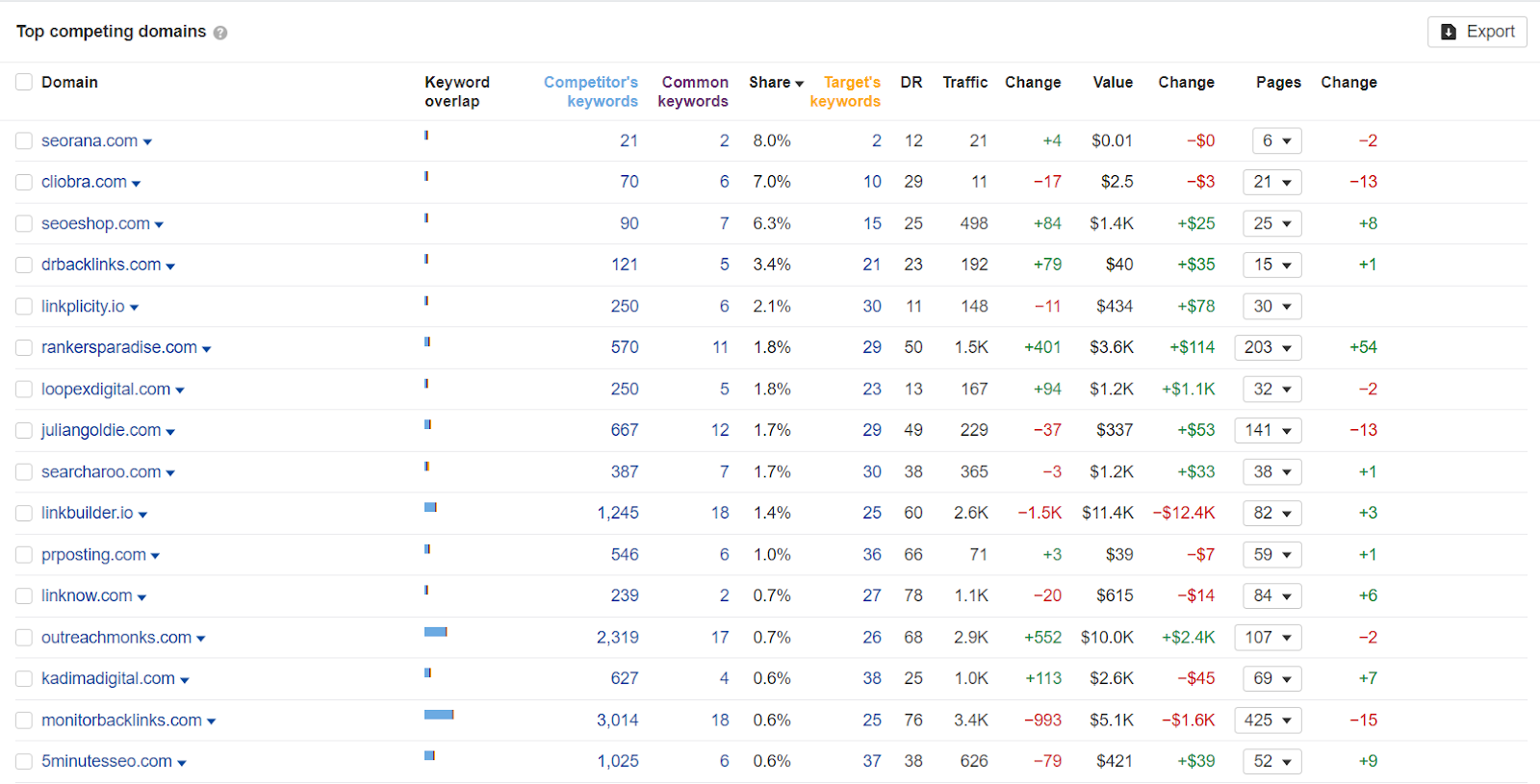Tick the drbacklinks.com checkbox

(24, 266)
